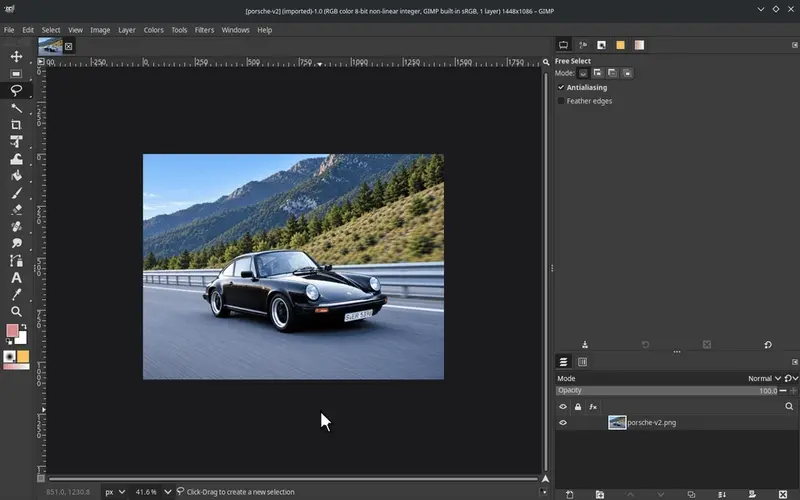The height and width of the screenshot is (500, 800).
Task: Open the Select menu
Action: tap(51, 30)
